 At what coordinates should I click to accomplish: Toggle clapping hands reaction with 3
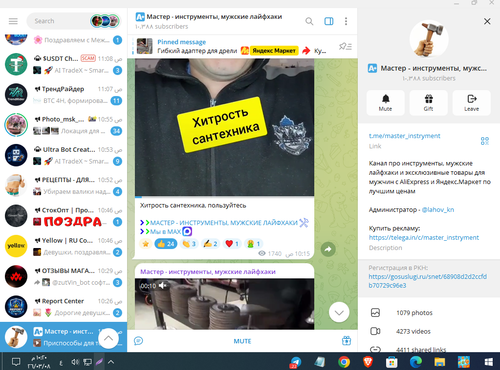pyautogui.click(x=189, y=244)
